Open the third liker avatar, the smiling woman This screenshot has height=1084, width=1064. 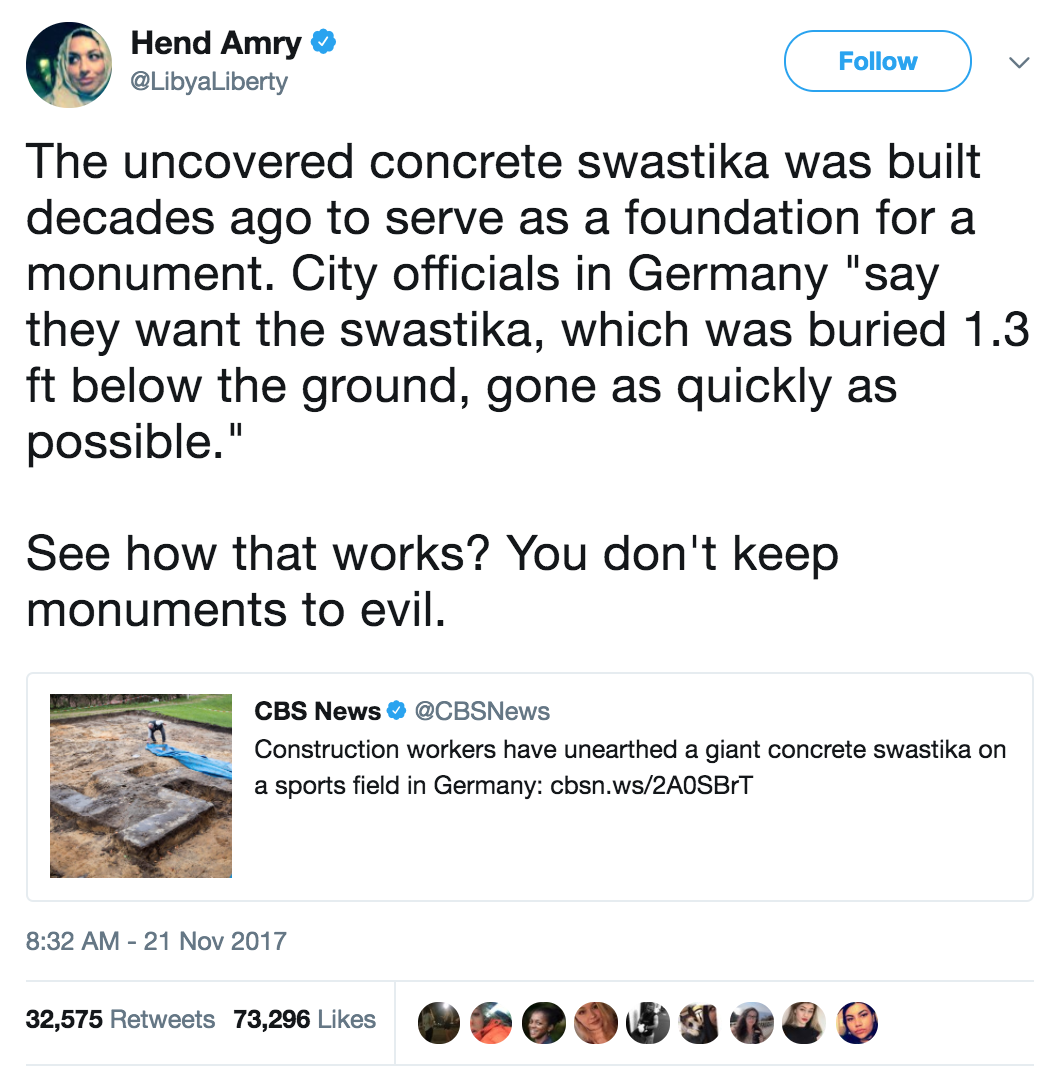(543, 1022)
